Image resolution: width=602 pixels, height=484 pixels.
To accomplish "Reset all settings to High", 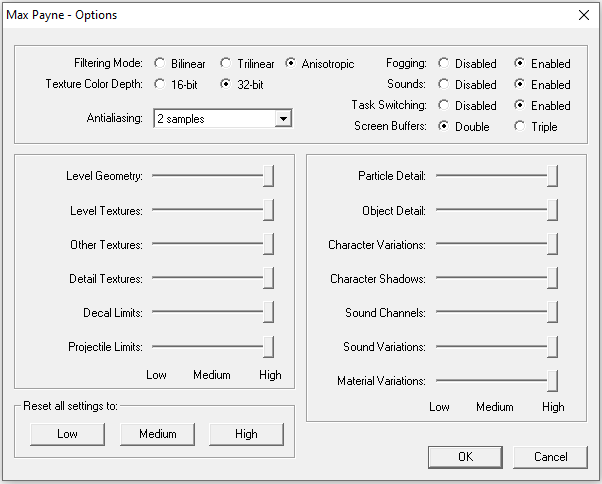I will (x=246, y=434).
